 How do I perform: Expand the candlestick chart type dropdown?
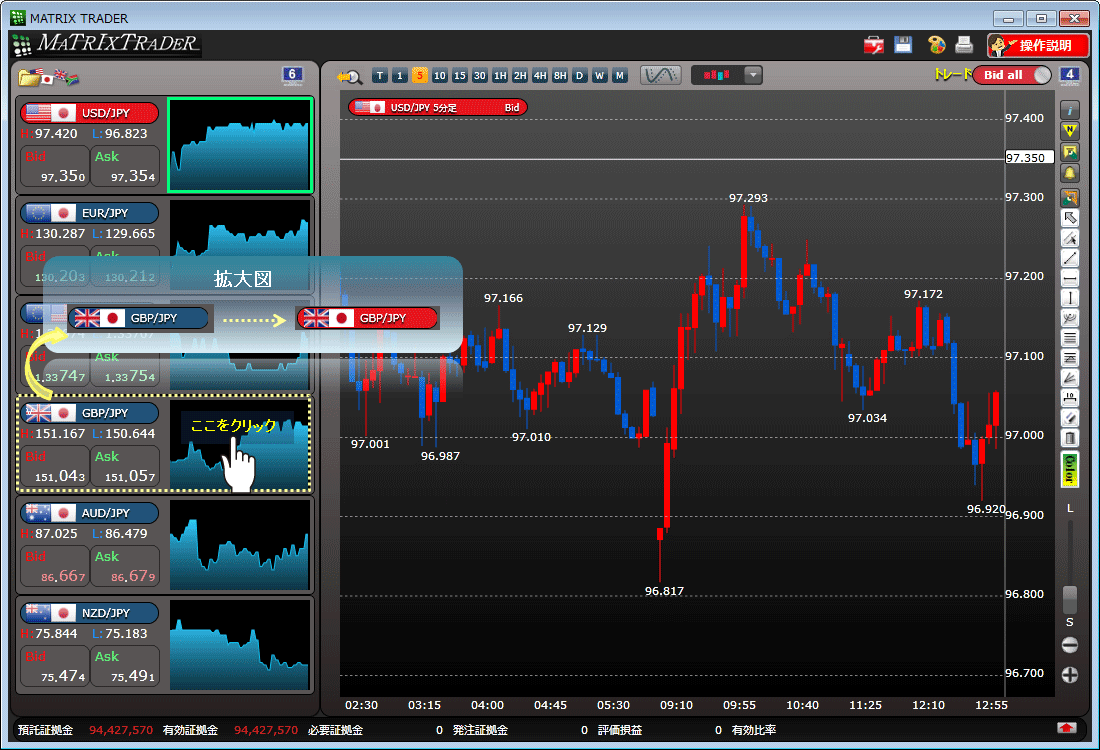[x=753, y=75]
